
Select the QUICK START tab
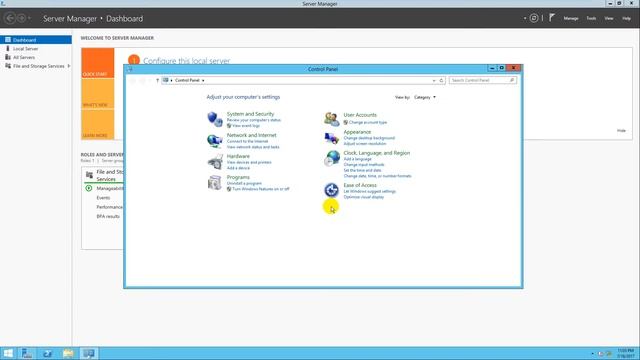coord(98,63)
